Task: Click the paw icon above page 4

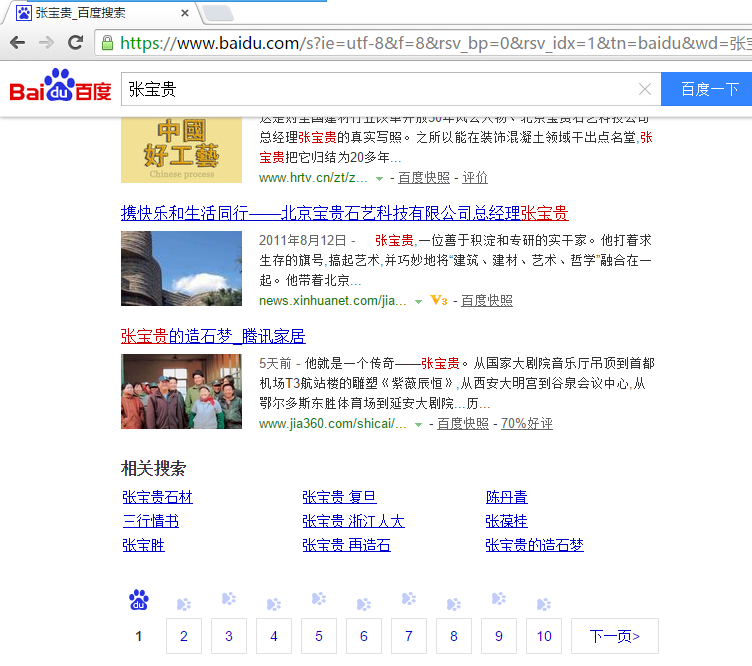Action: (274, 604)
